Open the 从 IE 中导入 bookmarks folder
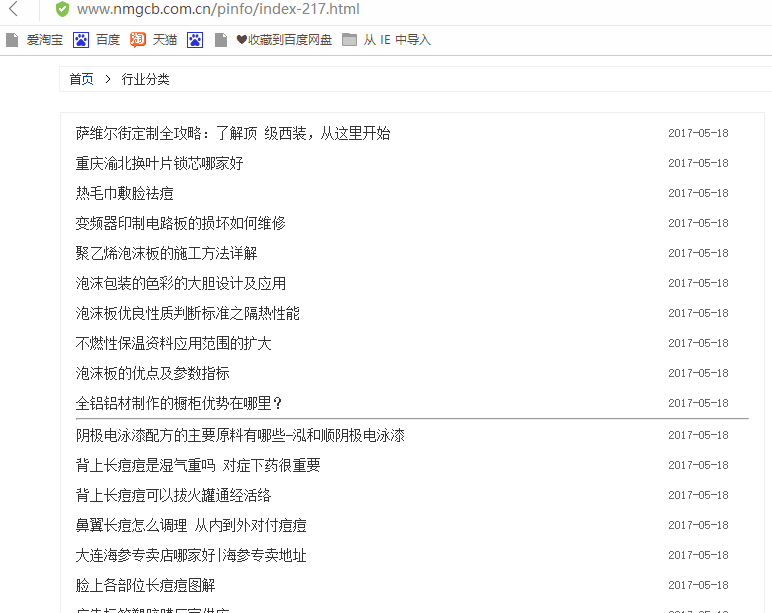772x613 pixels. 386,40
